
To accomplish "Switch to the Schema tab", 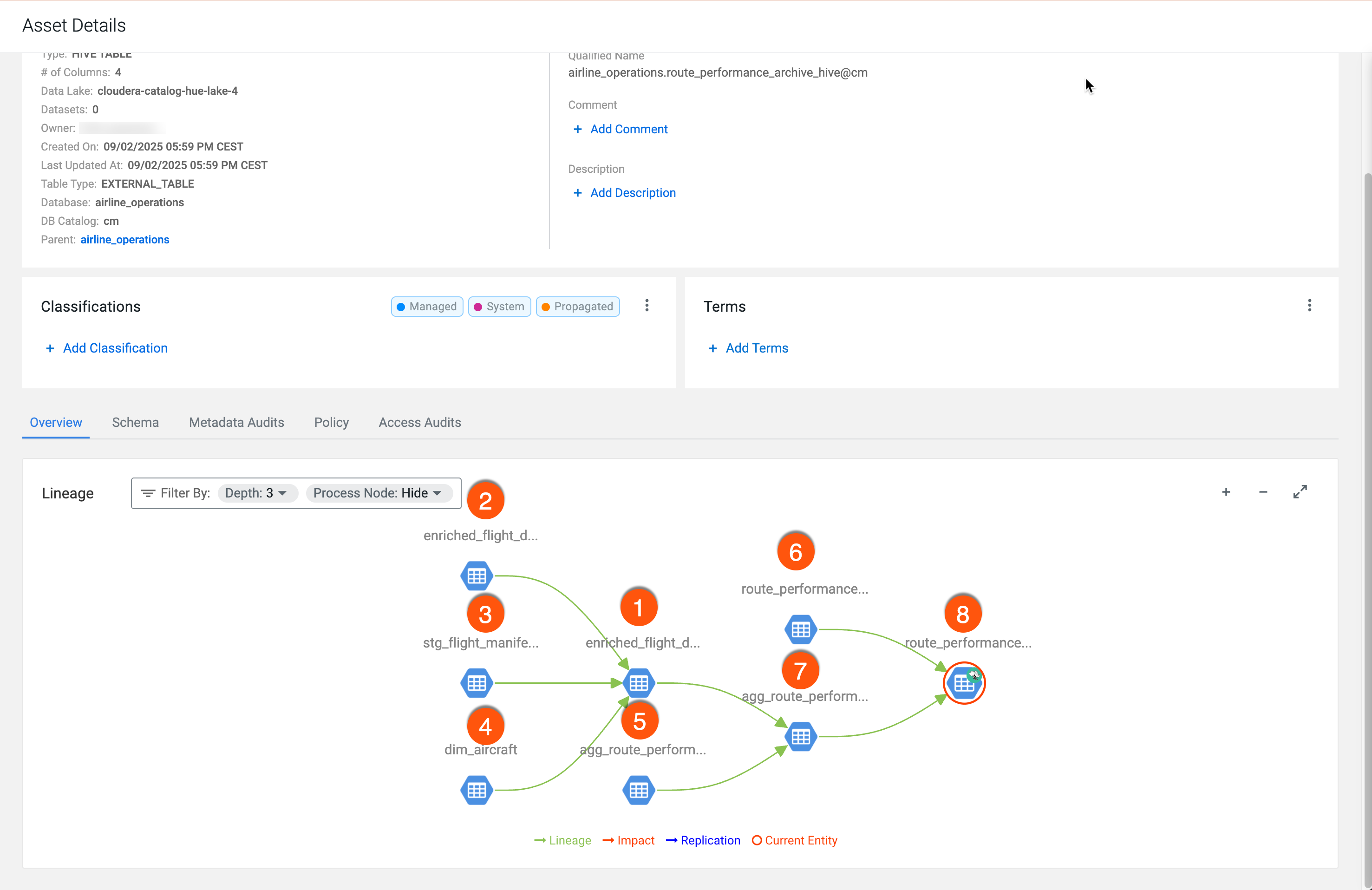I will pyautogui.click(x=135, y=423).
